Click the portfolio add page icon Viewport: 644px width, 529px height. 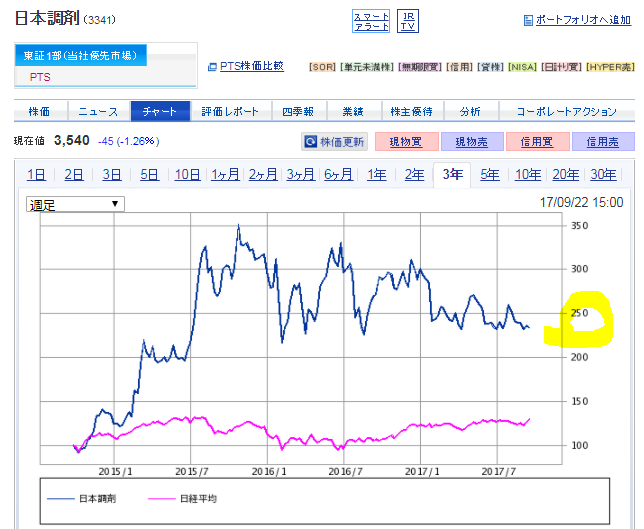[528, 20]
